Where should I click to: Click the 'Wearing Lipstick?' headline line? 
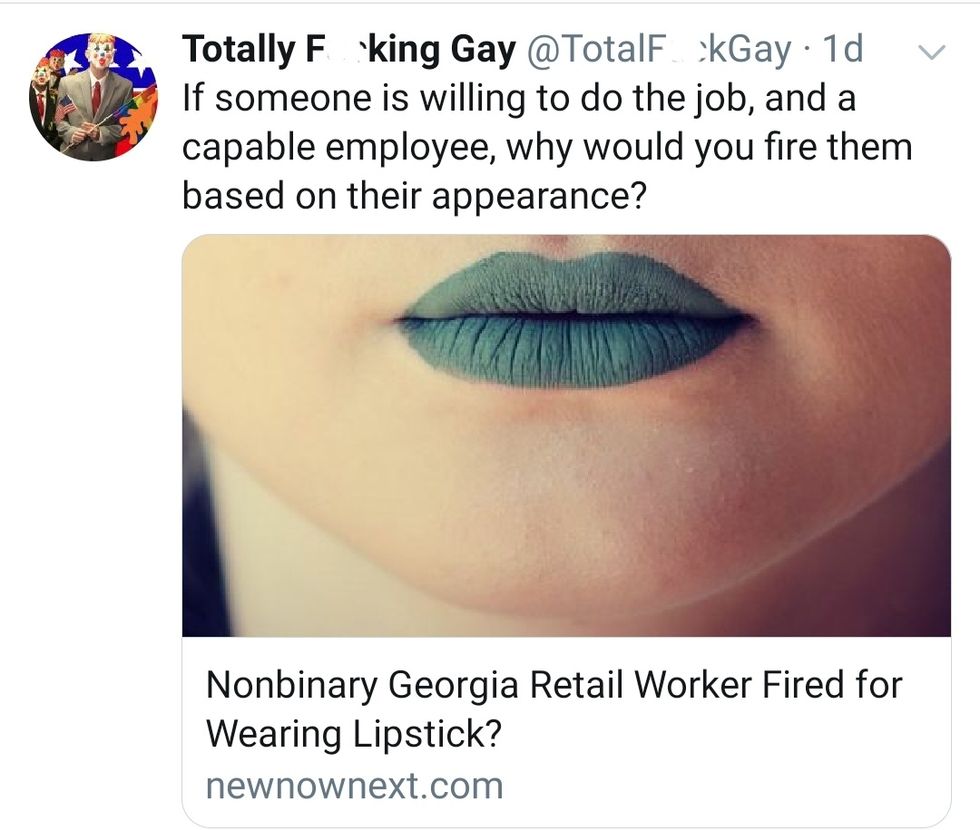pyautogui.click(x=352, y=734)
